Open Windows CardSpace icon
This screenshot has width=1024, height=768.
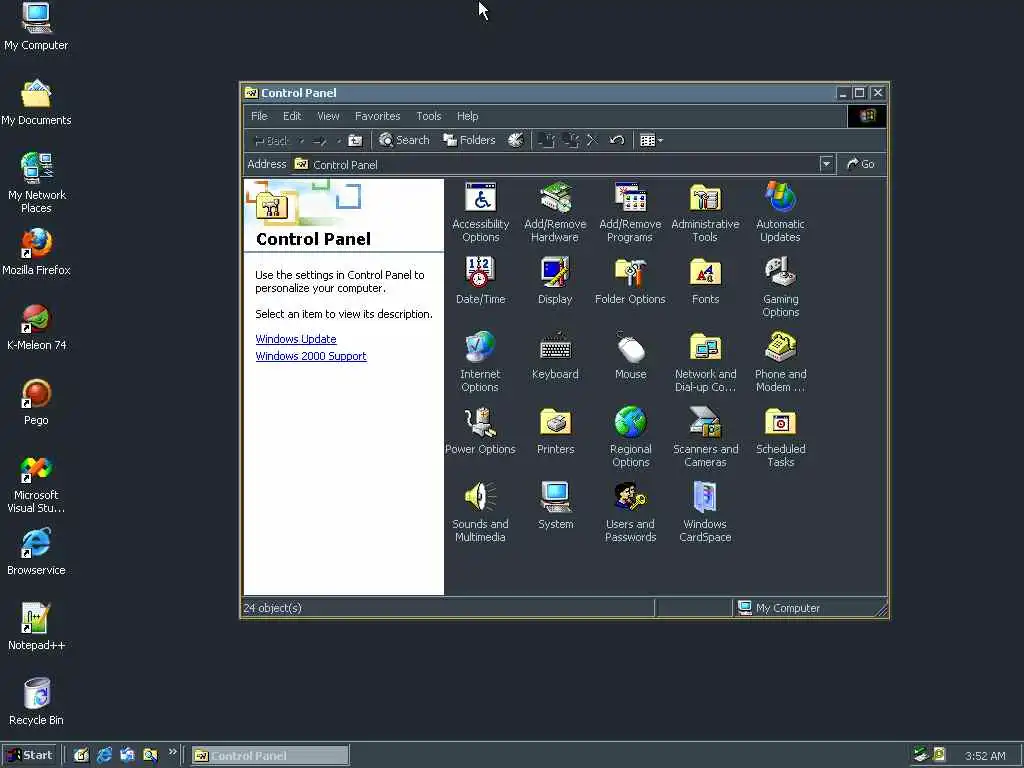705,513
